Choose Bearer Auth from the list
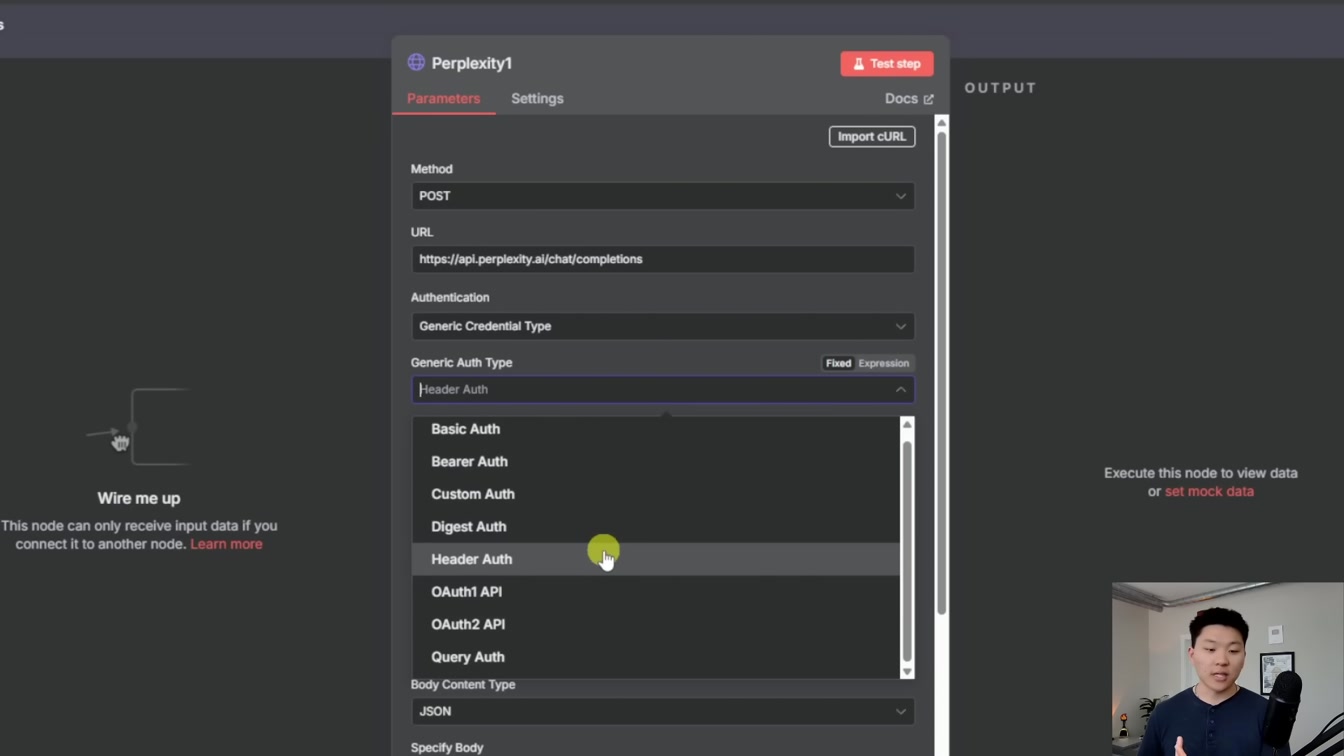 point(656,462)
